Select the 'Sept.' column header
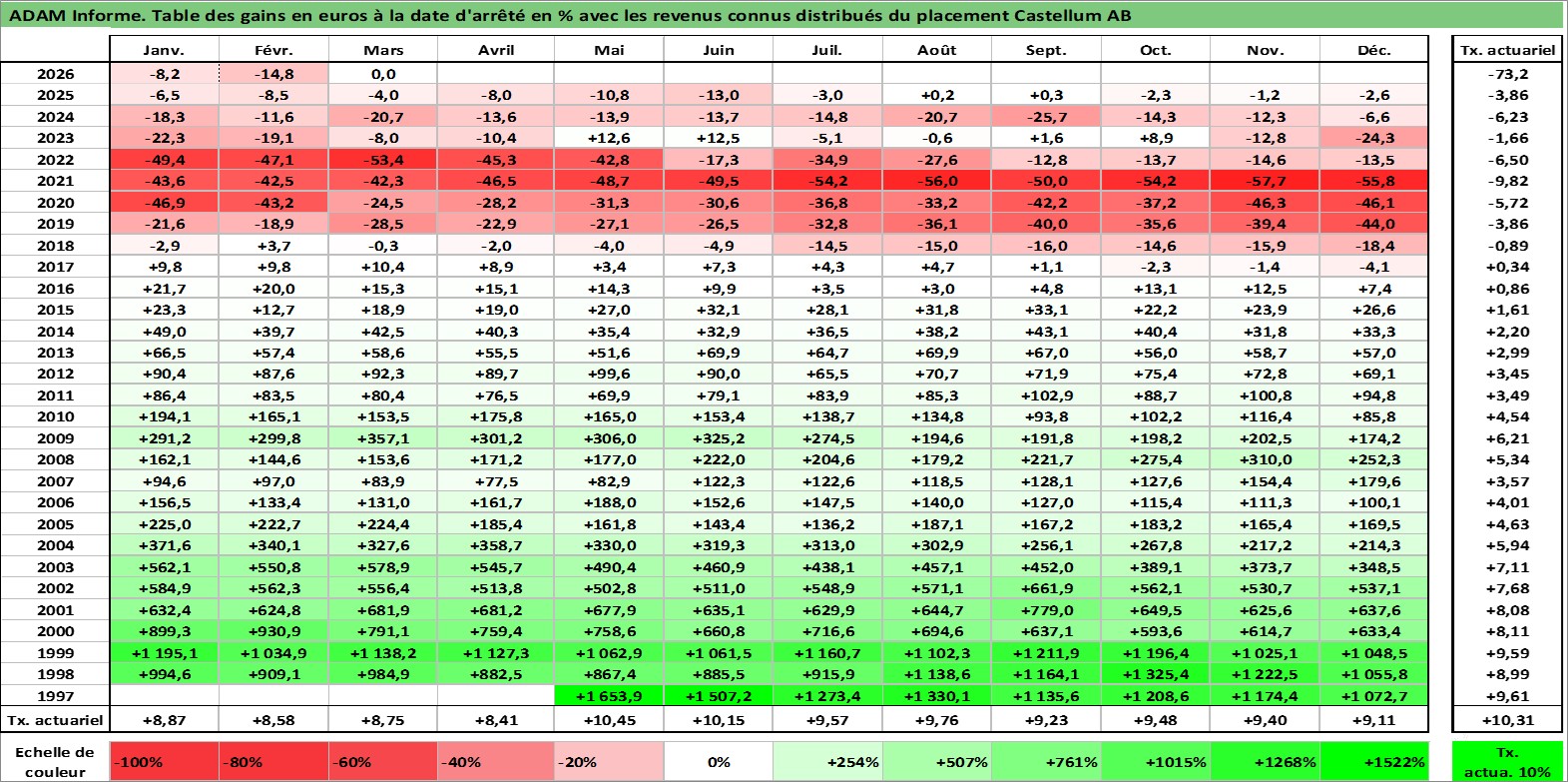Screen dimensions: 1568x782 [x=1046, y=50]
